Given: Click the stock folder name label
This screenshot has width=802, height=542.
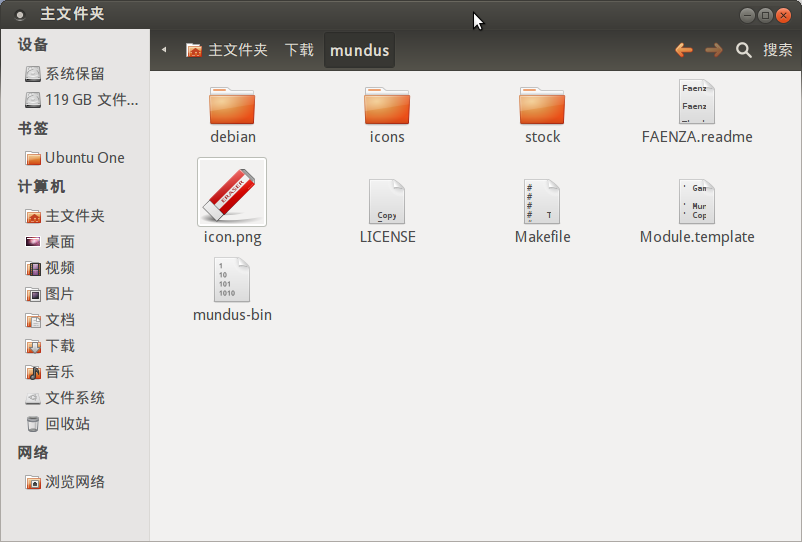Looking at the screenshot, I should (x=542, y=137).
